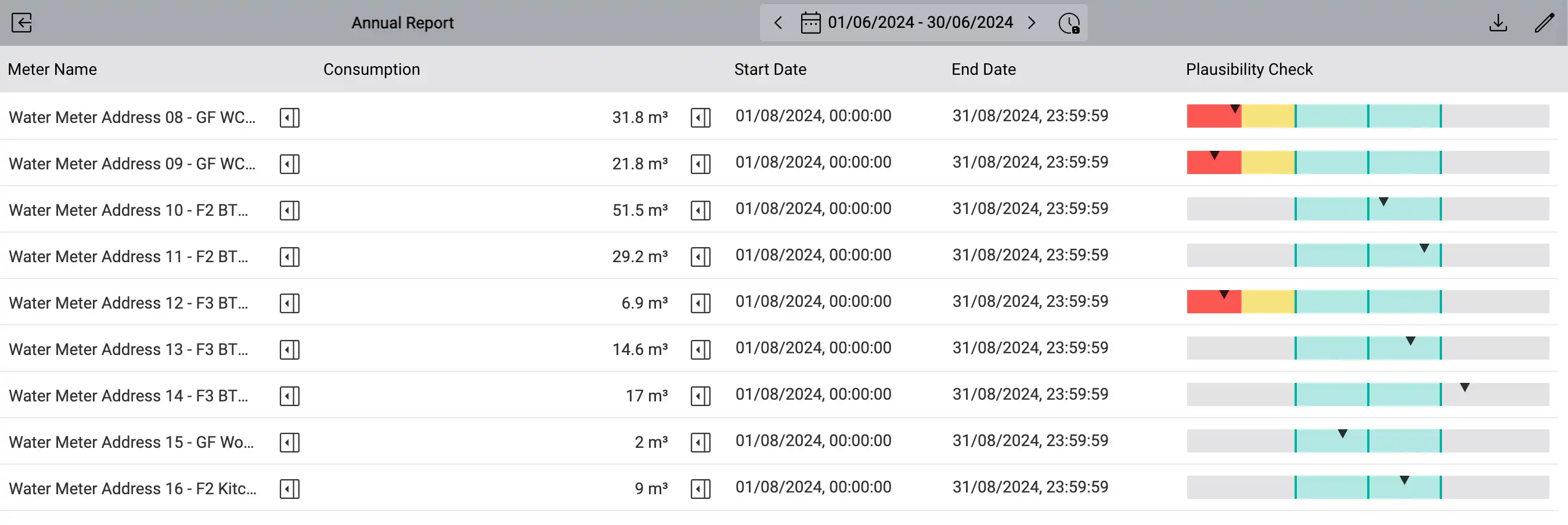Viewport: 1568px width, 525px height.
Task: Open the calendar date picker icon
Action: [810, 23]
